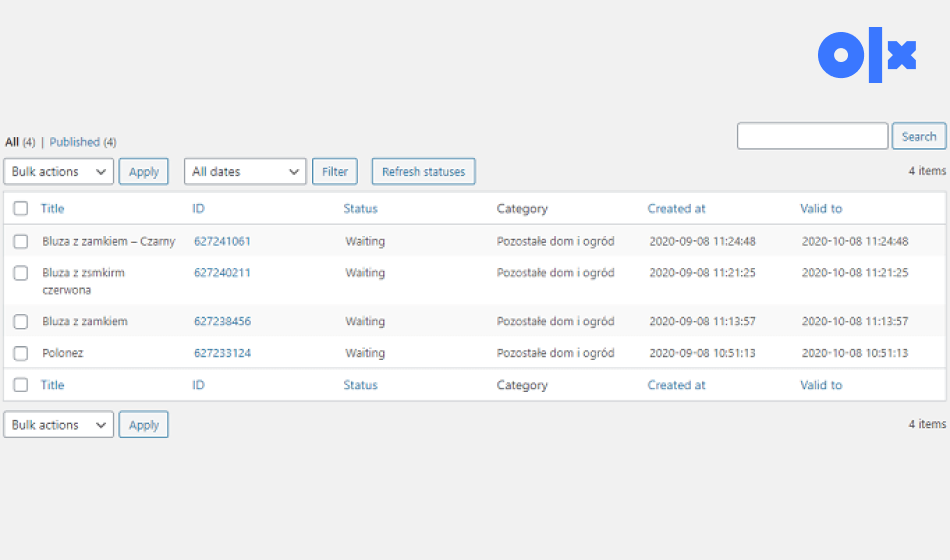Open listing ID 627233124 link
Screen dimensions: 950x560
(222, 353)
